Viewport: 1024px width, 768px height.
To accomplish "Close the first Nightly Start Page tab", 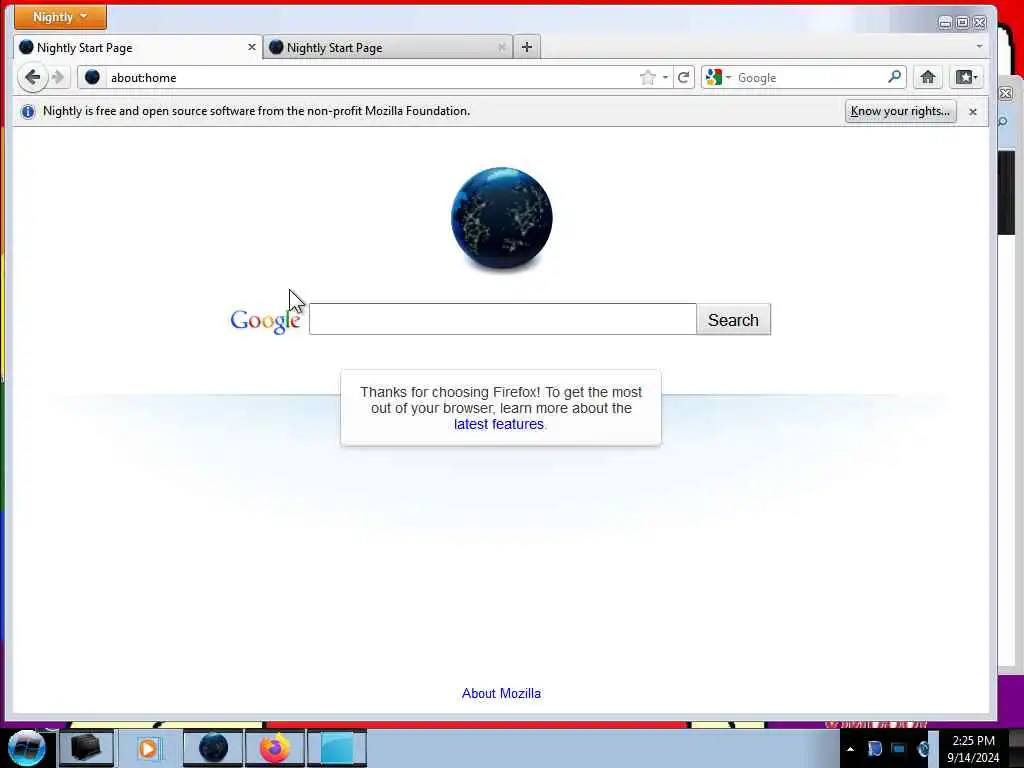I will pos(251,48).
